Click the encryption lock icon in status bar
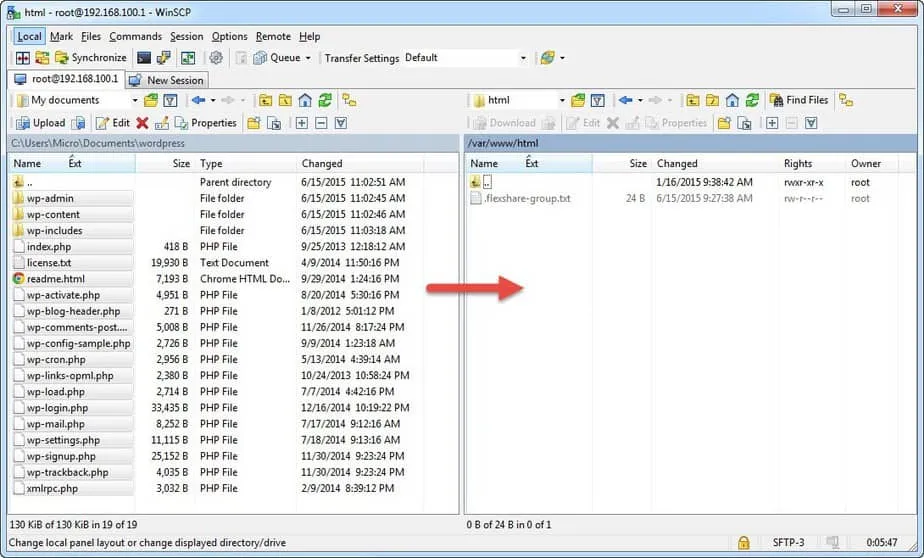 pos(743,543)
